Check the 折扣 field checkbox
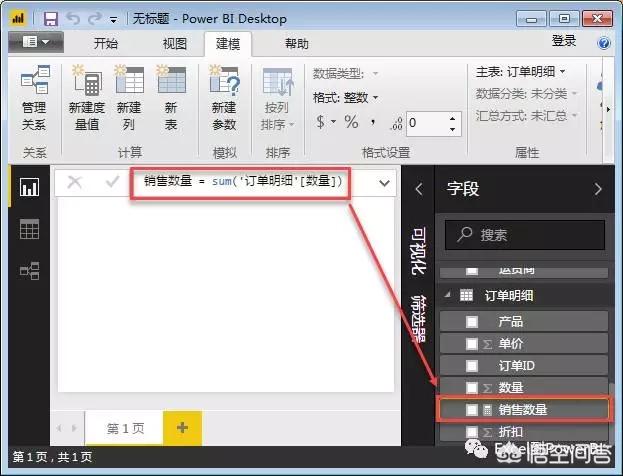This screenshot has width=623, height=476. coord(472,432)
